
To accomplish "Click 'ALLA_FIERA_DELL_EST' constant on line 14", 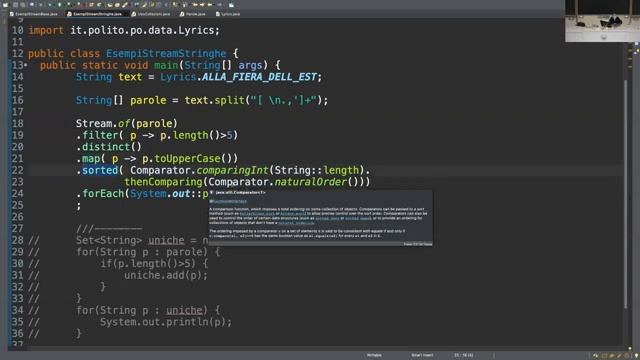I will pyautogui.click(x=259, y=77).
